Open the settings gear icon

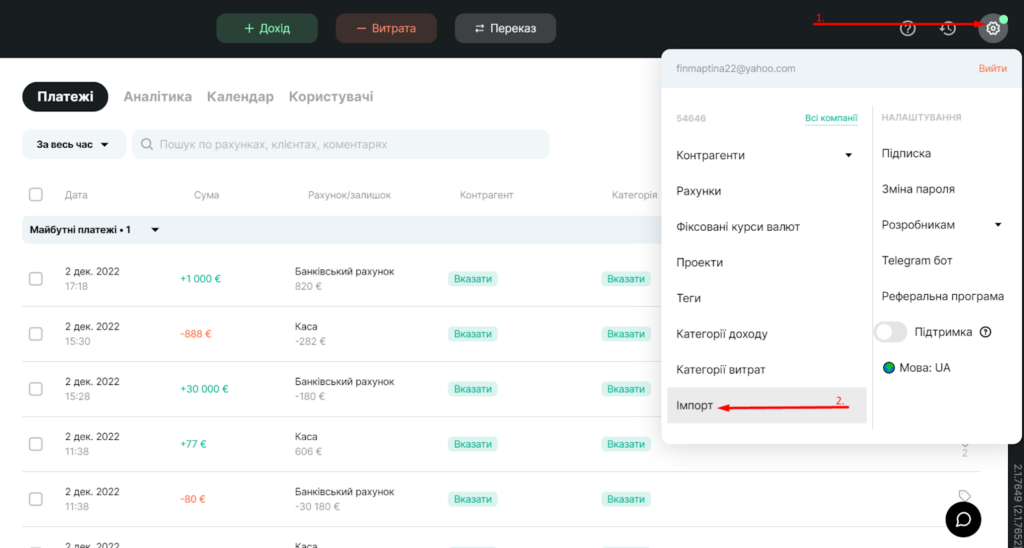993,29
